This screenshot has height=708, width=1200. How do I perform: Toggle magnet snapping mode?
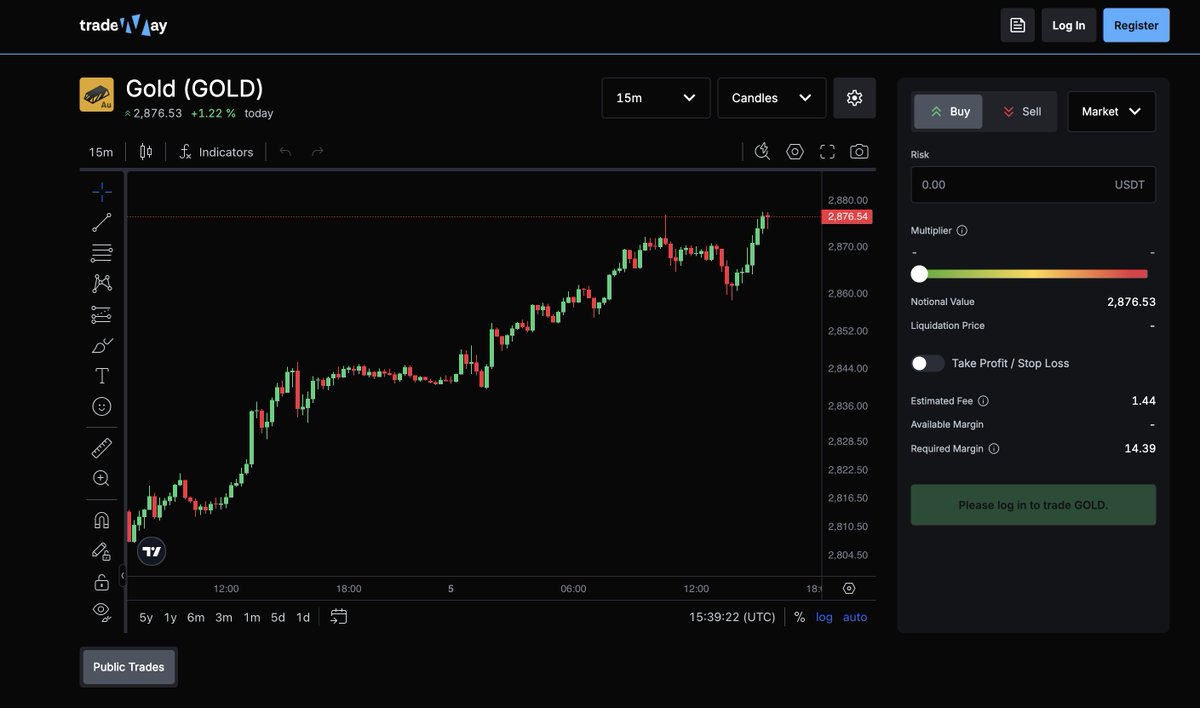[100, 519]
